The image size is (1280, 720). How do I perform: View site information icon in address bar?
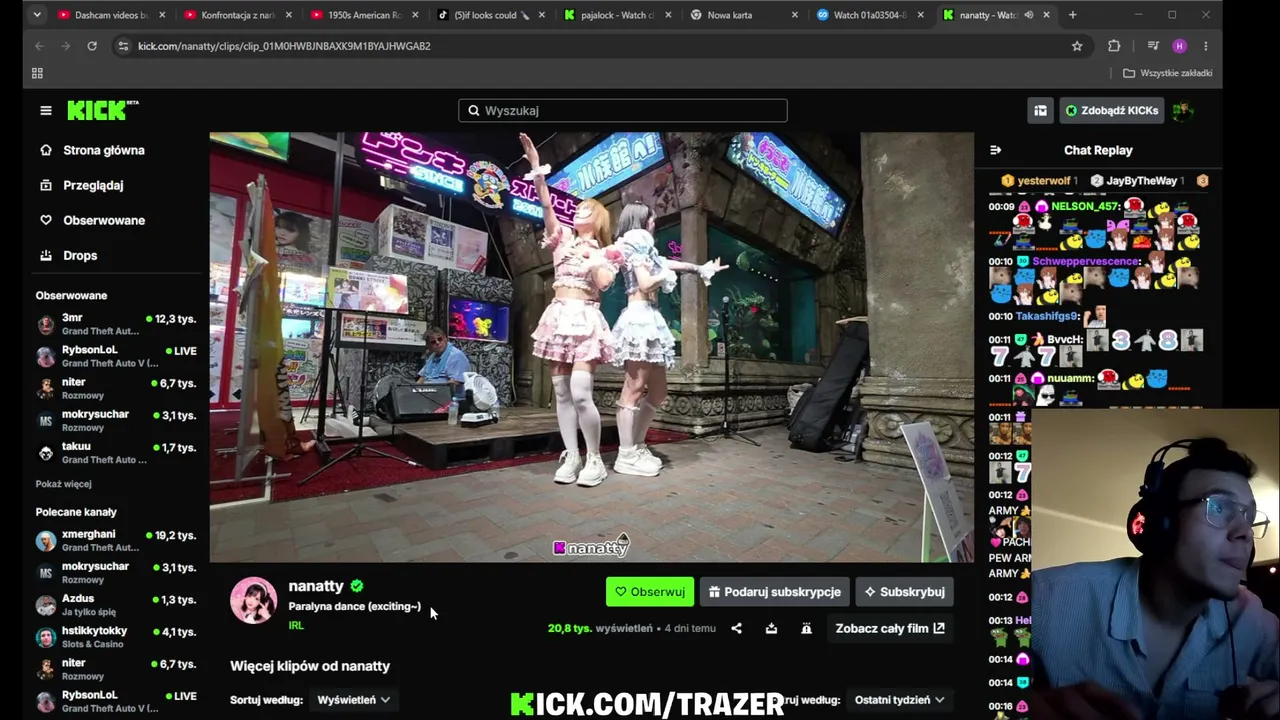pos(123,46)
